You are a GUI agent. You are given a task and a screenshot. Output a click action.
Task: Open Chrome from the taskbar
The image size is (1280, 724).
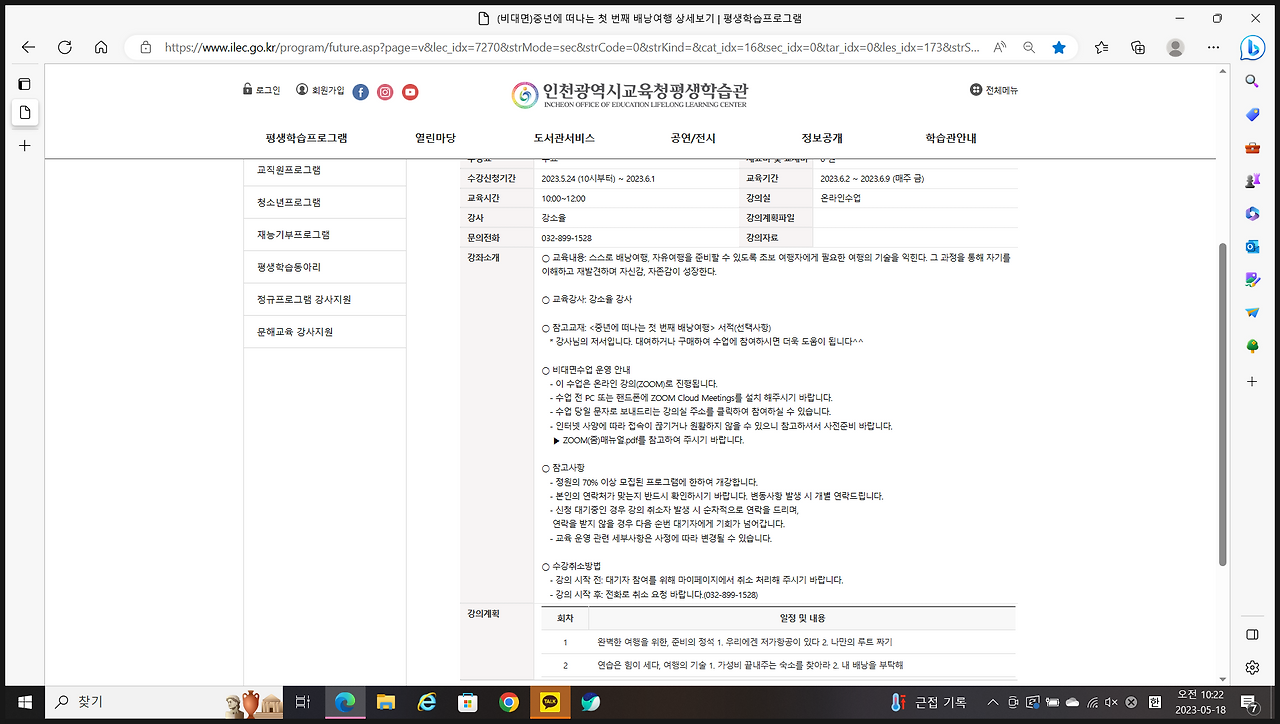click(510, 703)
